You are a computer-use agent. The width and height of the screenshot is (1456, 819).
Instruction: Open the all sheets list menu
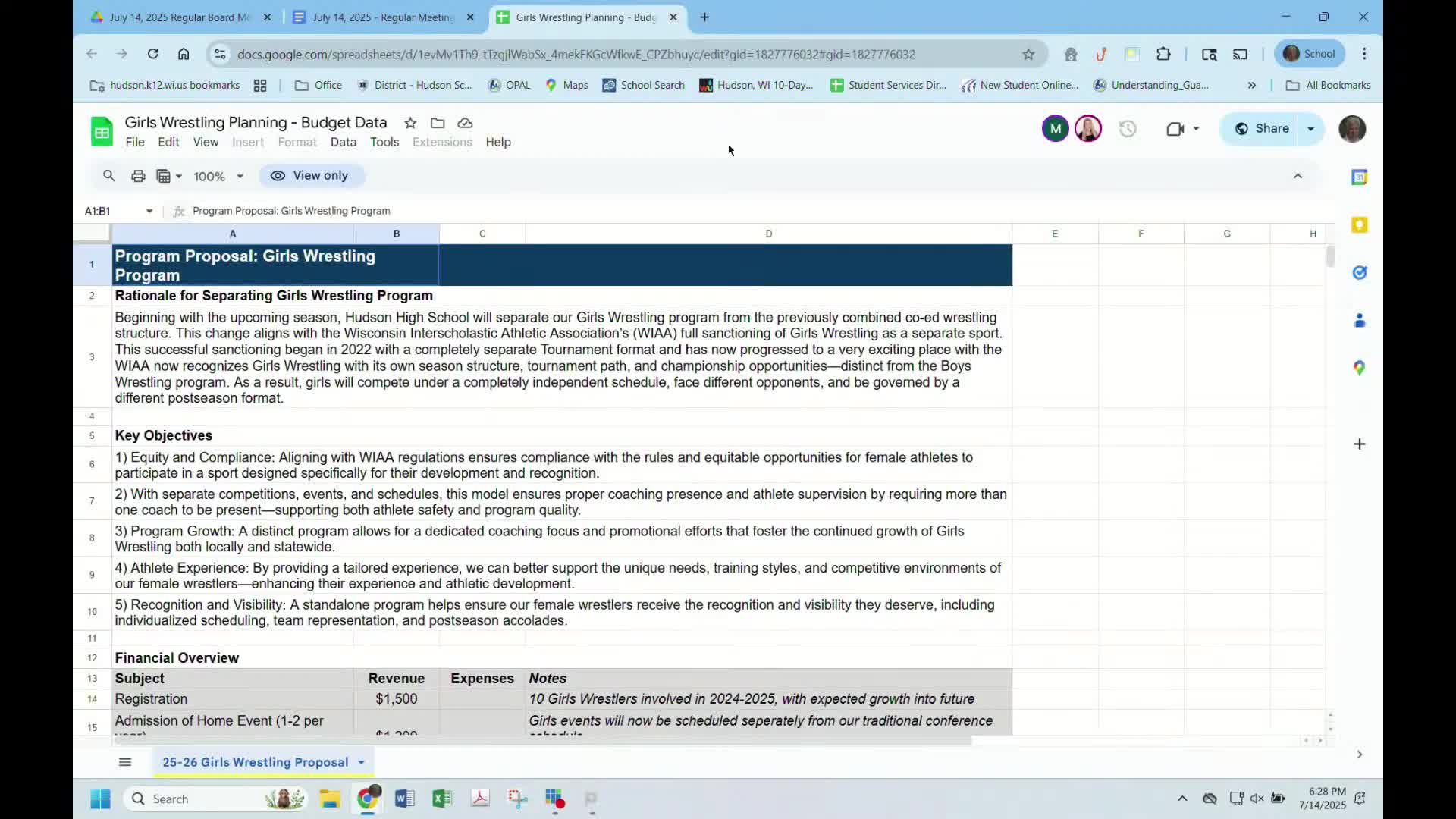125,762
